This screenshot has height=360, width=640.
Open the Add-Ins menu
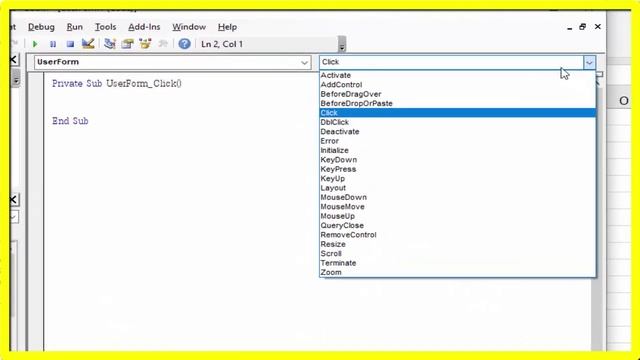coord(144,27)
